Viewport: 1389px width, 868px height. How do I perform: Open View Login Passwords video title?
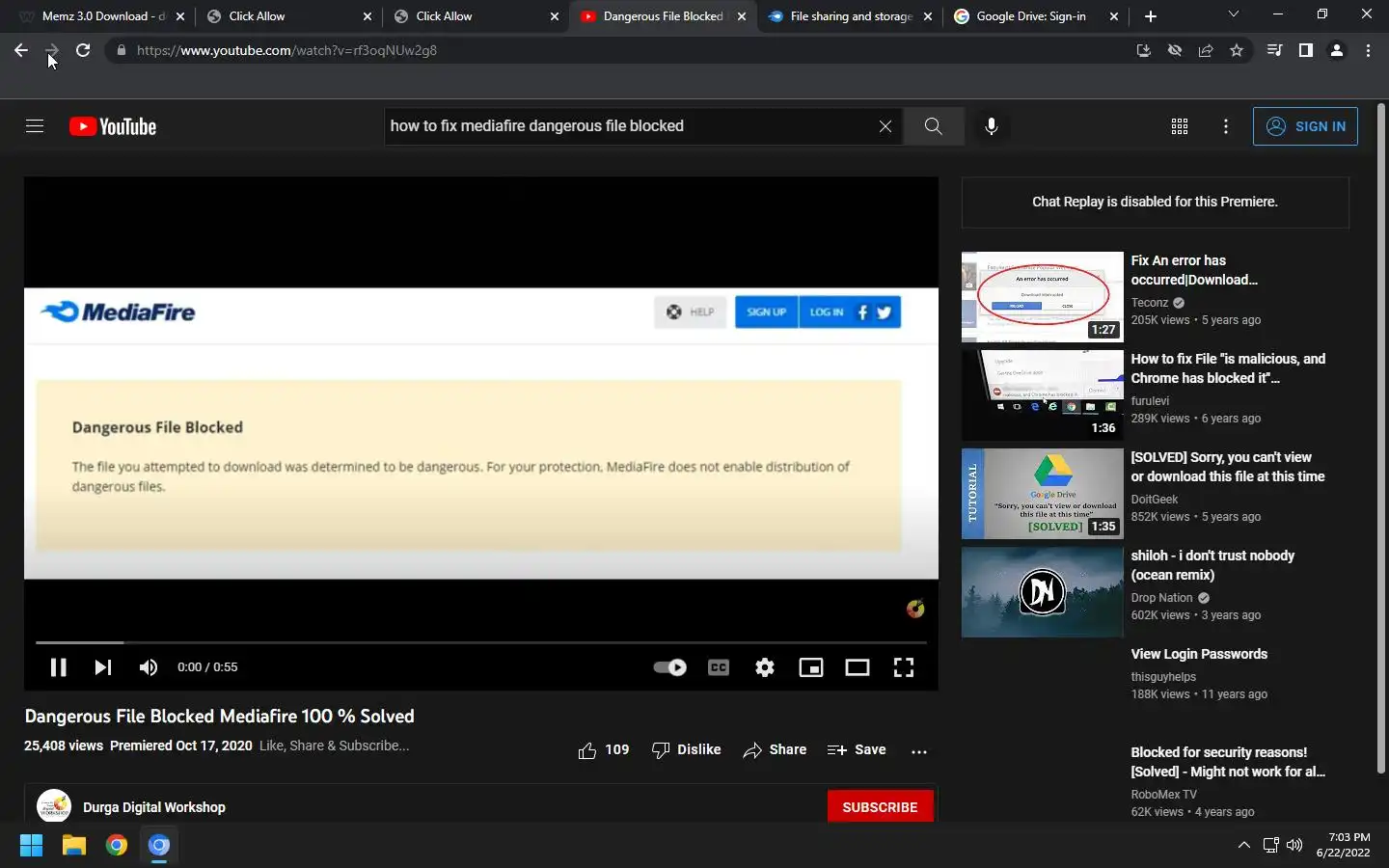pos(1199,654)
